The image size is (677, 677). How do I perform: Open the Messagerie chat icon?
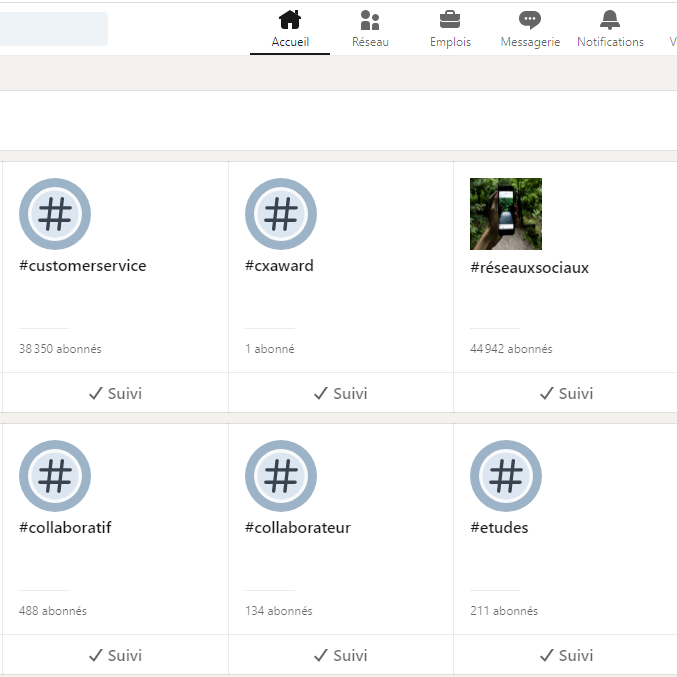530,21
